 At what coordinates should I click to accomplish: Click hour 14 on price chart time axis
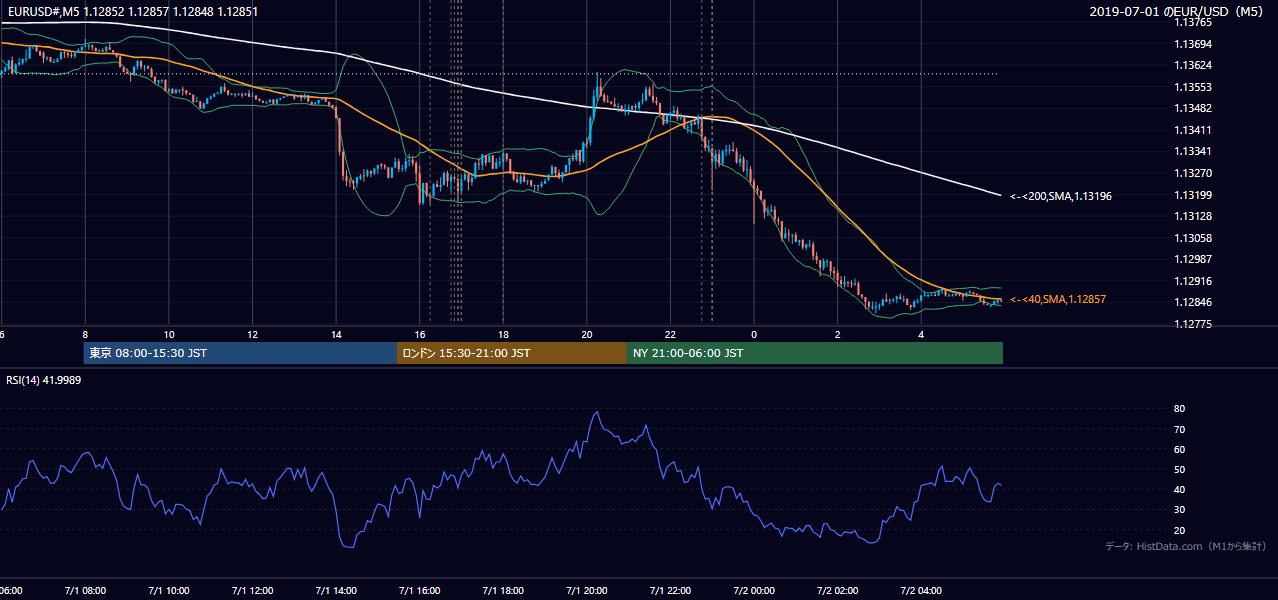point(336,334)
